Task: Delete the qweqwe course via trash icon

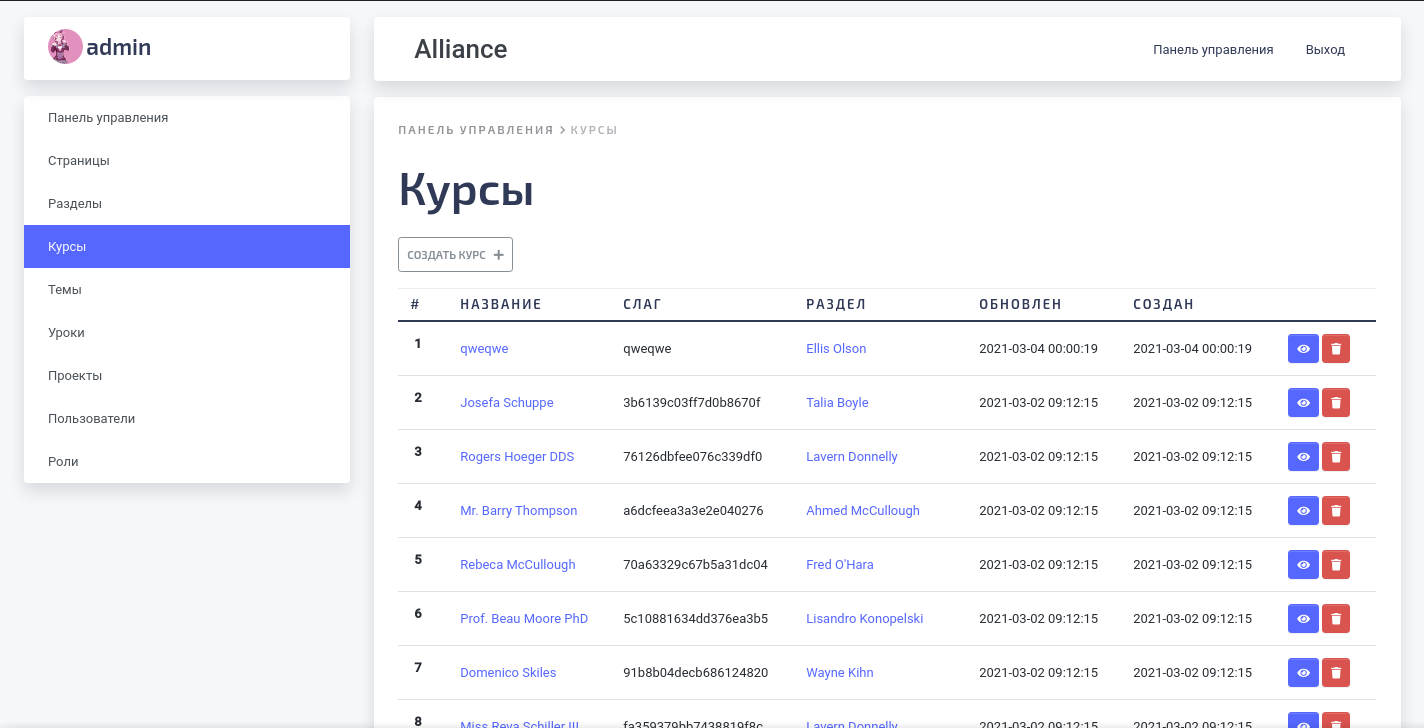Action: tap(1336, 349)
